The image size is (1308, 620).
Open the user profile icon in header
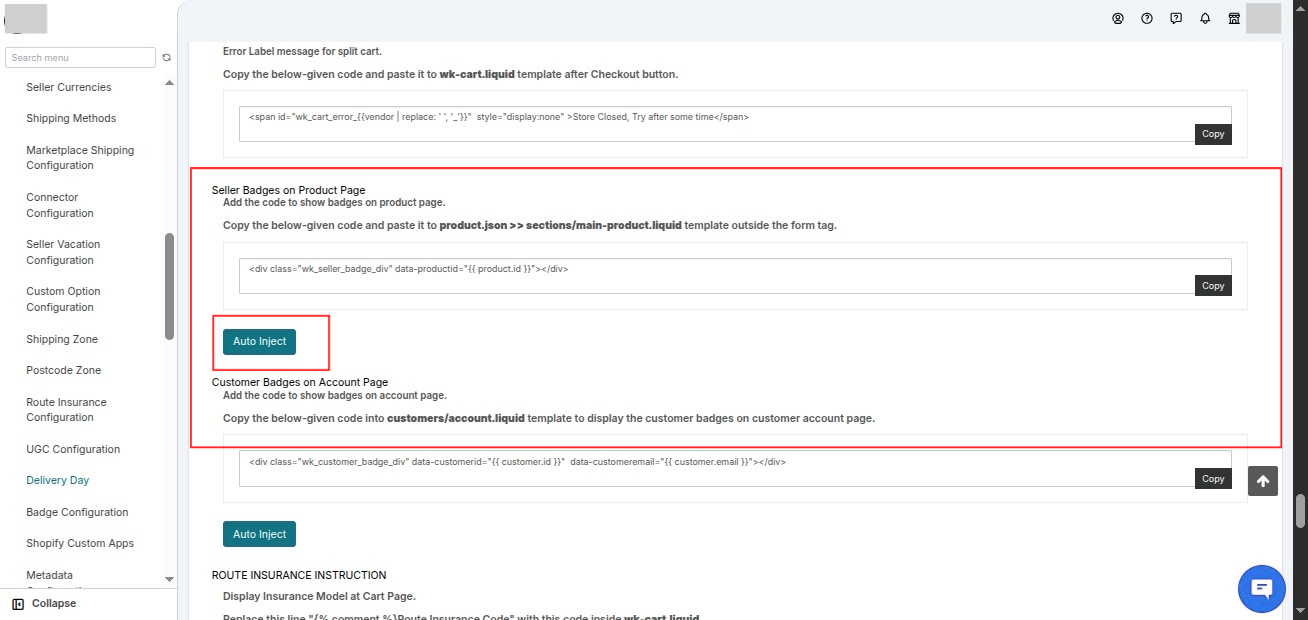(x=1118, y=18)
